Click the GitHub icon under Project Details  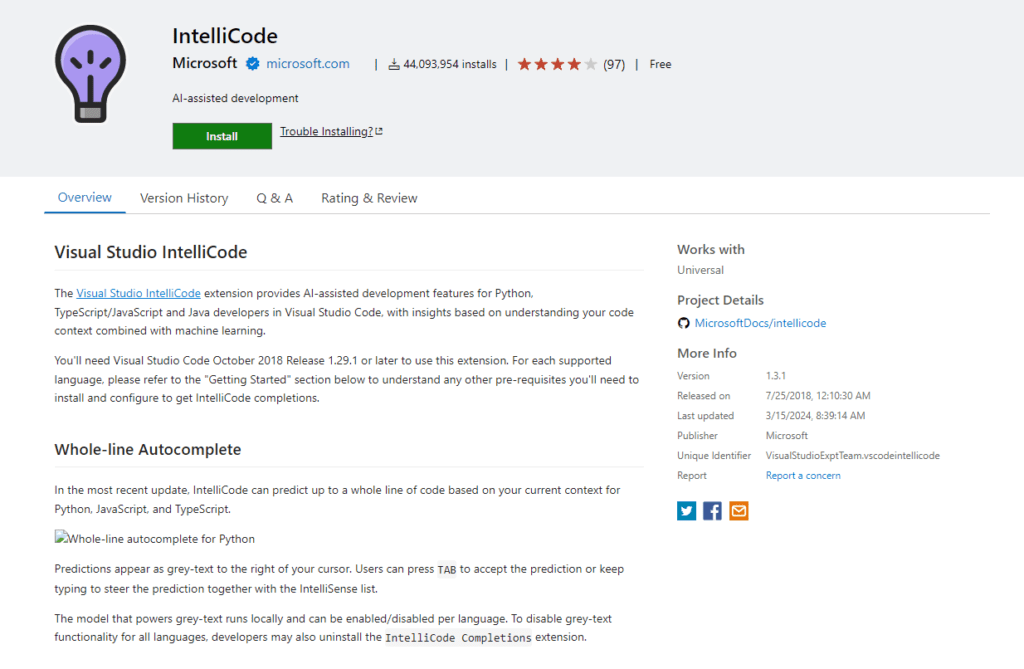click(x=684, y=323)
